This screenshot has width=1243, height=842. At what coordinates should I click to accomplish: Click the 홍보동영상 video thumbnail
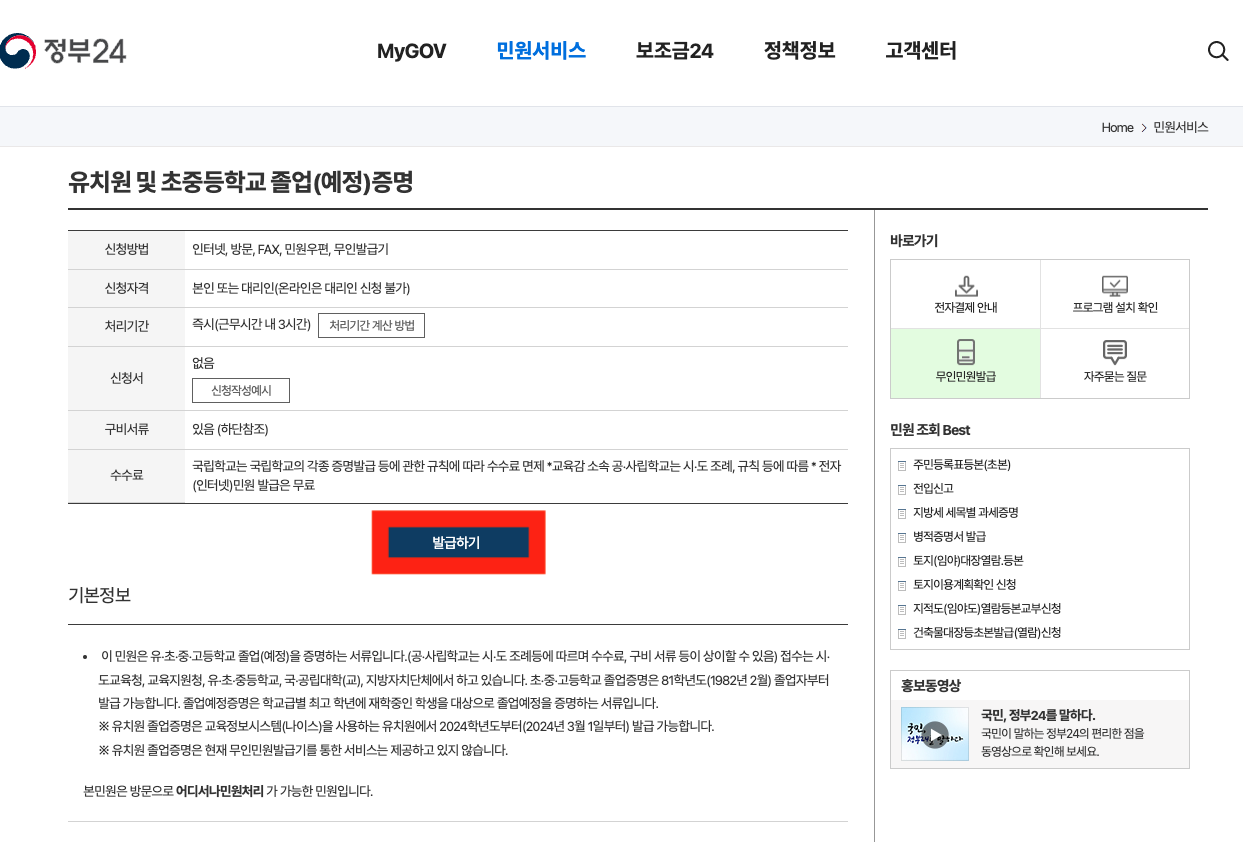933,732
